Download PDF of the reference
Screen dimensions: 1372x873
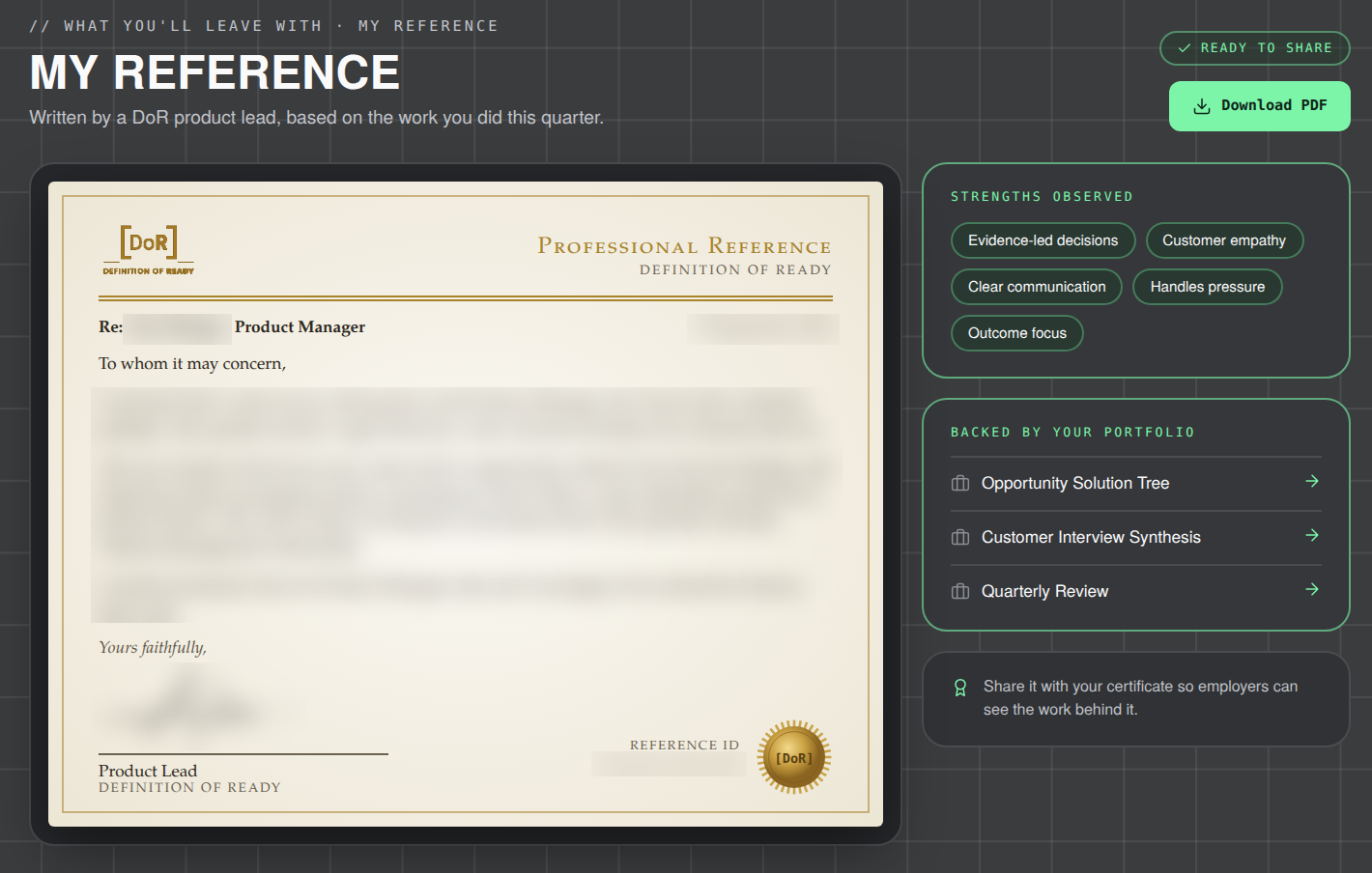pyautogui.click(x=1260, y=106)
